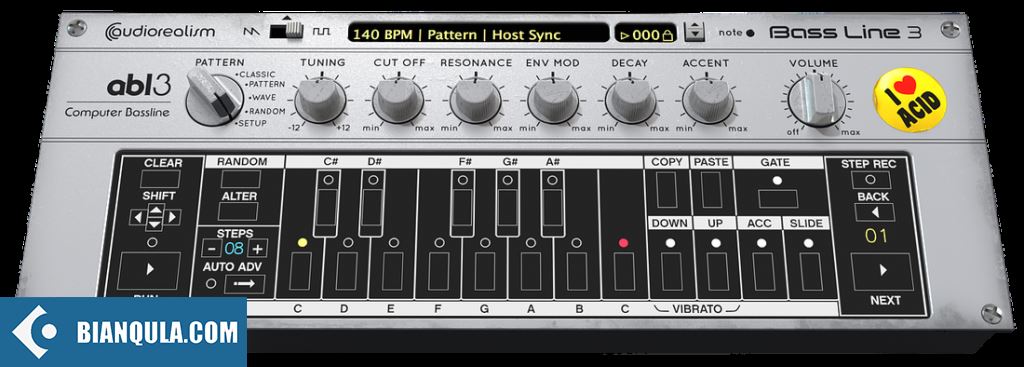Click the shift up arrow
This screenshot has width=1024, height=367.
click(x=154, y=210)
